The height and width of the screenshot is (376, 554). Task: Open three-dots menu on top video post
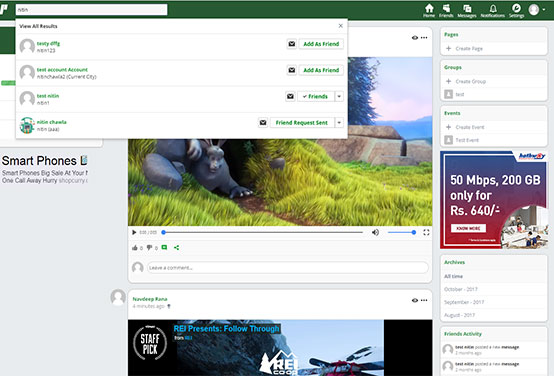click(x=424, y=37)
